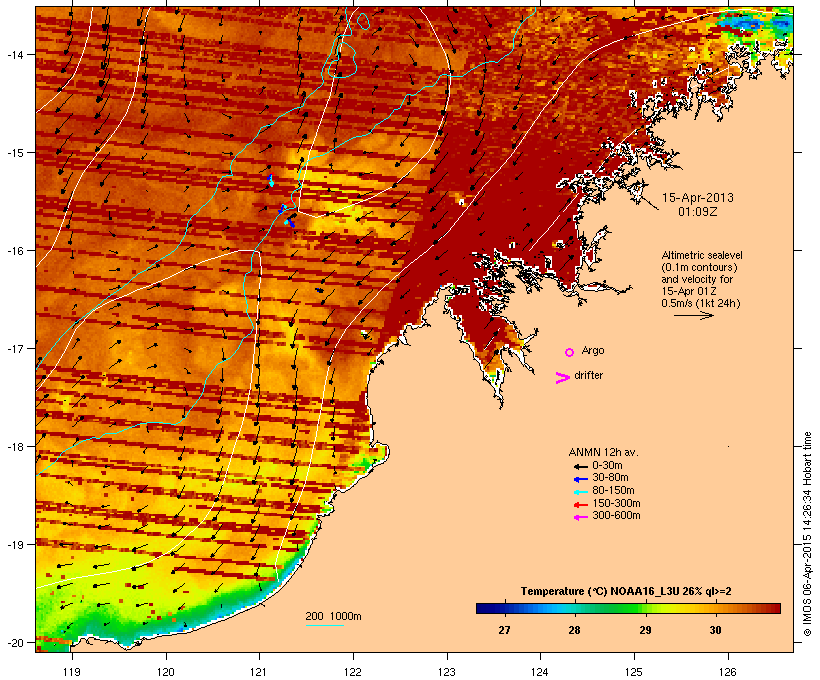Click the dark red end of temperature color bar

point(775,608)
